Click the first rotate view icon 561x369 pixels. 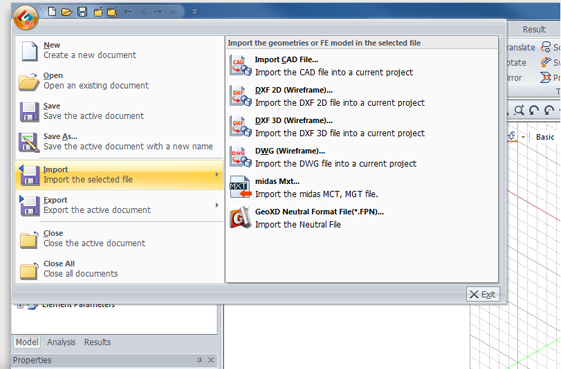(x=534, y=110)
